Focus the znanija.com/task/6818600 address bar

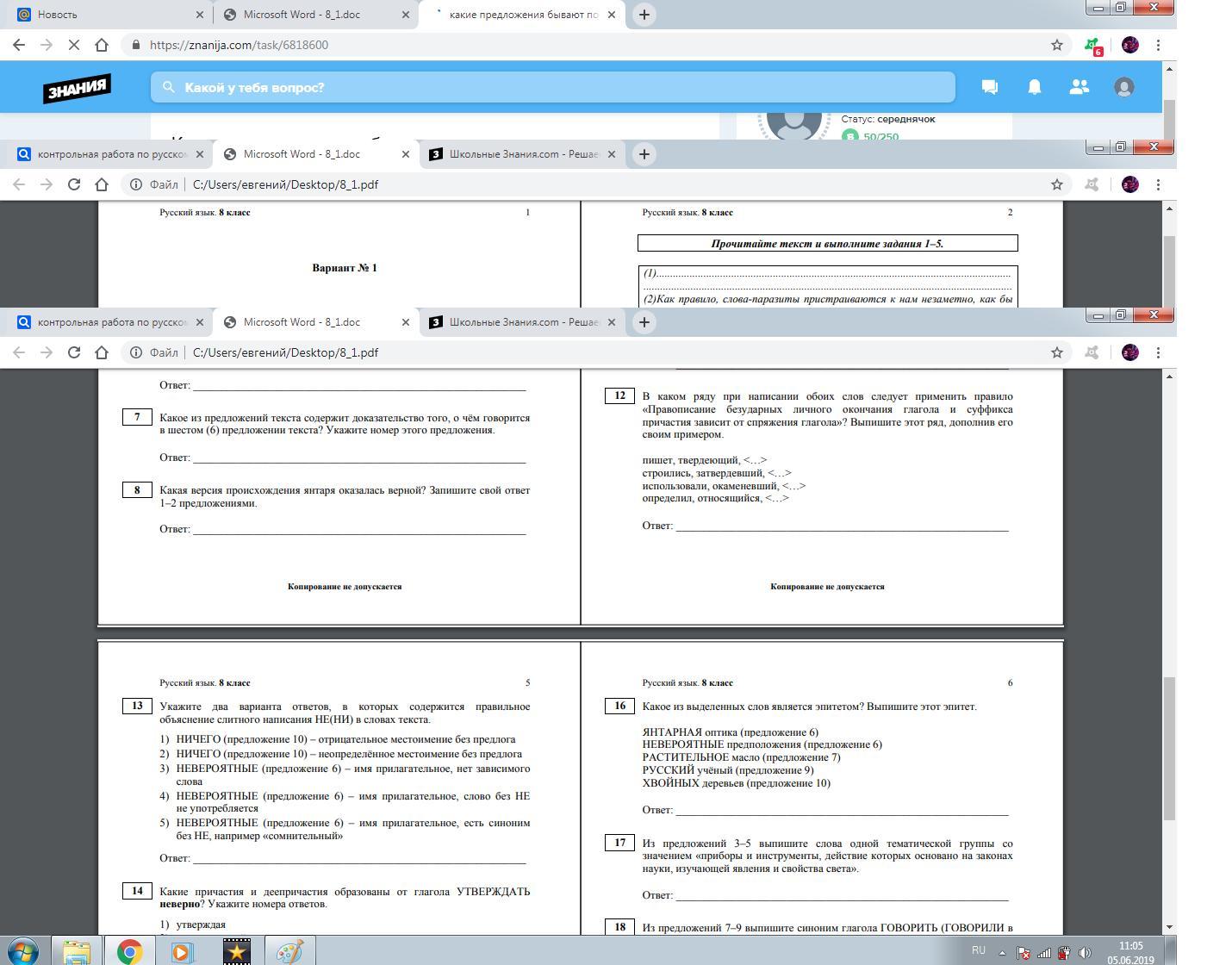[x=586, y=45]
